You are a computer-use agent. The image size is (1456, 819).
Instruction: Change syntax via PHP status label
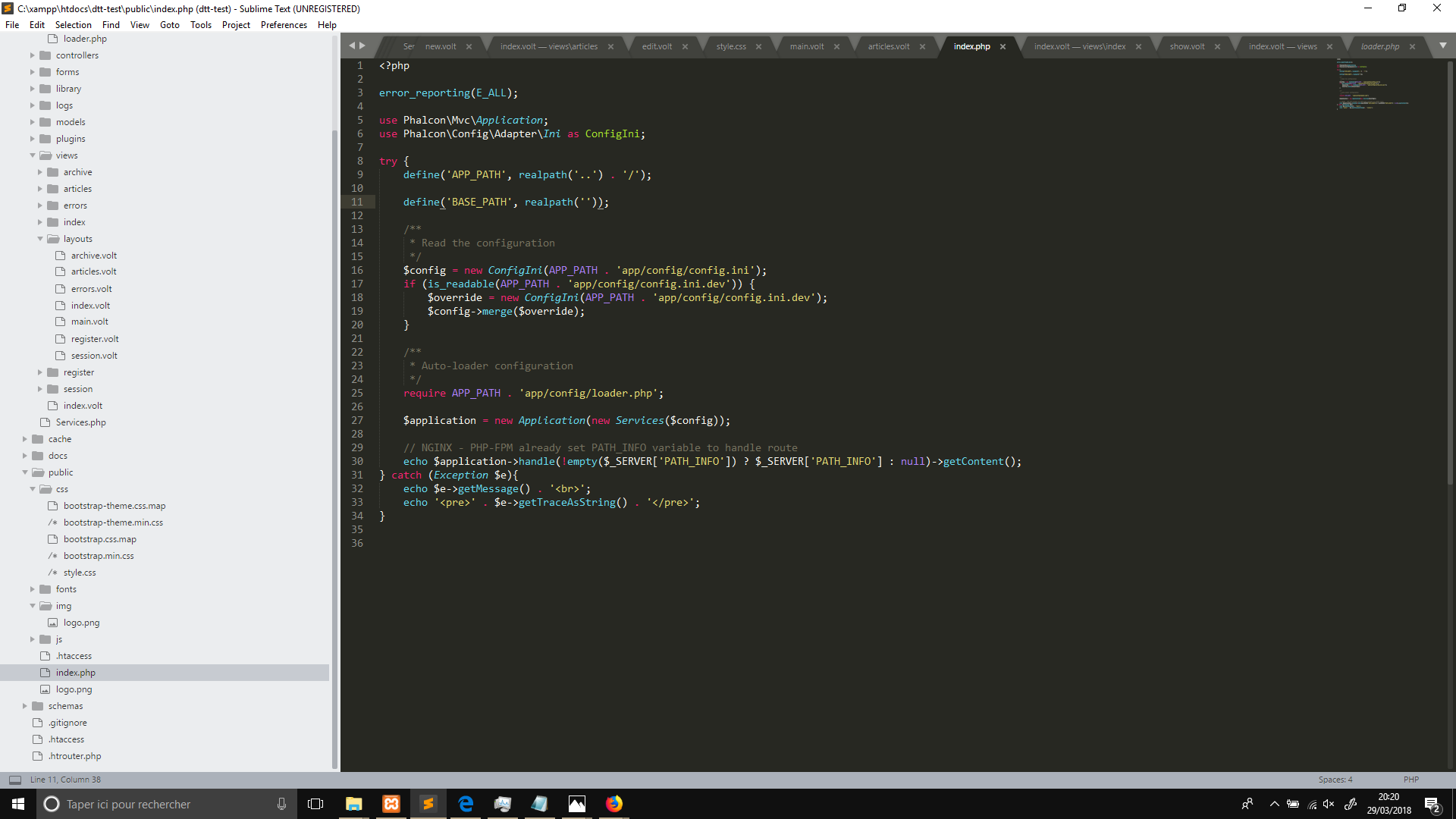click(x=1410, y=780)
